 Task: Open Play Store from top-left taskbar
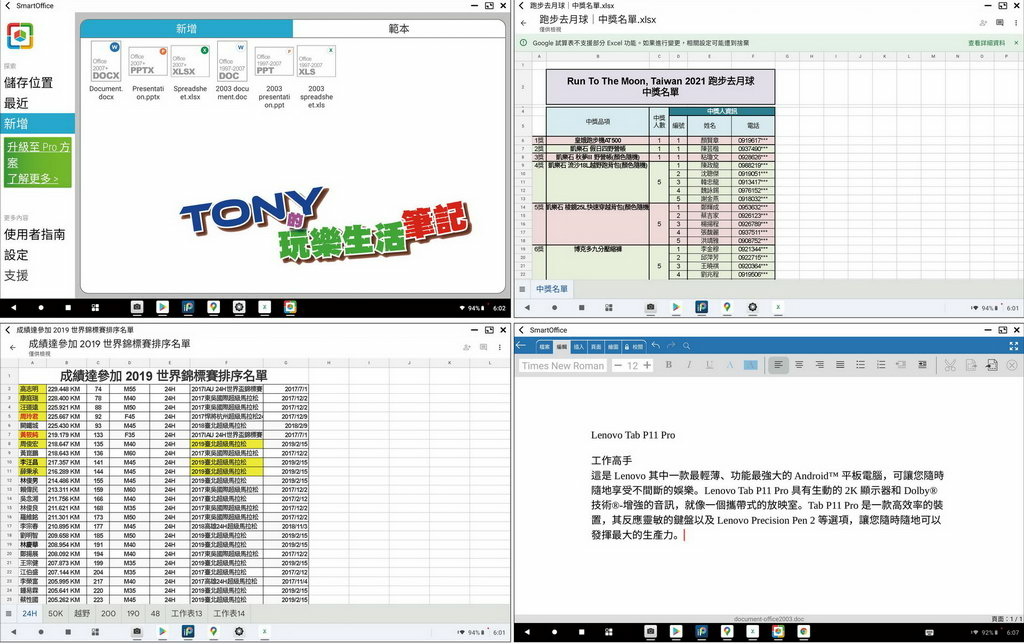(162, 307)
